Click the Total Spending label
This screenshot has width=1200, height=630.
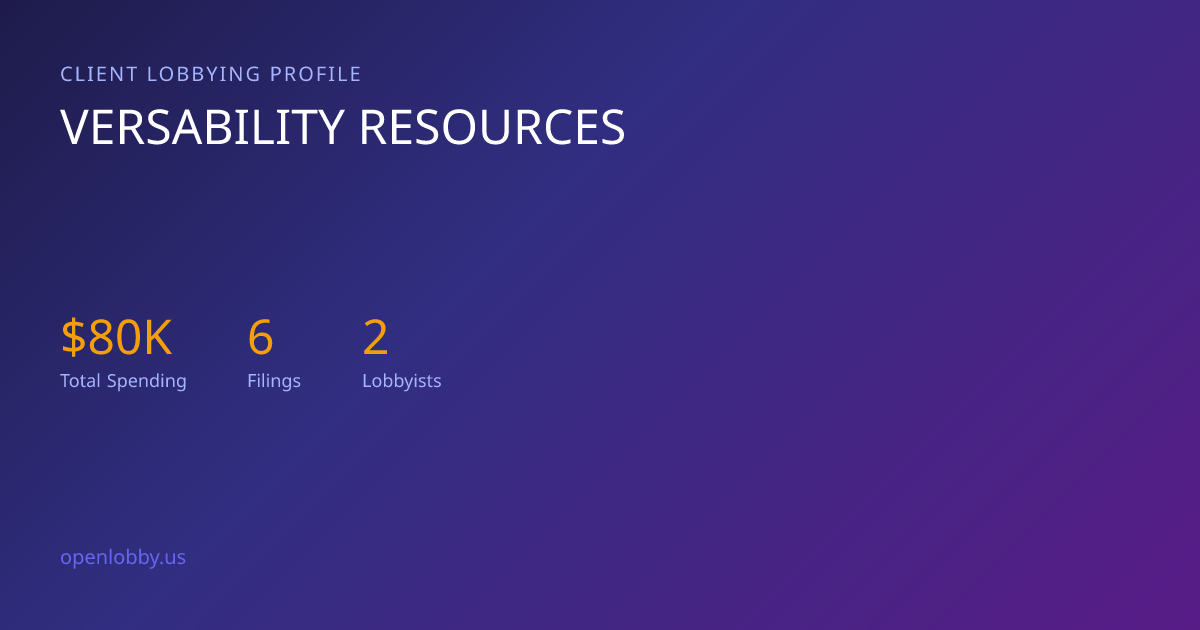pos(123,381)
